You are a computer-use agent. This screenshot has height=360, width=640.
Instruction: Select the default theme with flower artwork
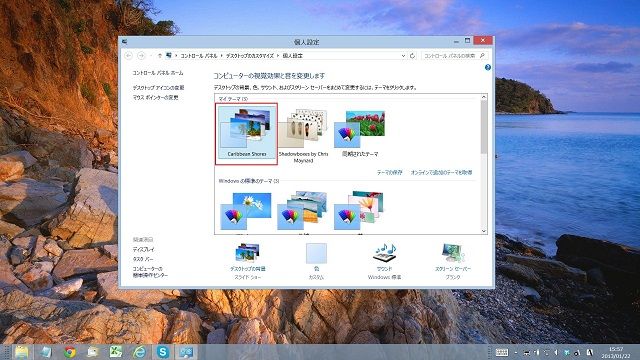coord(359,211)
